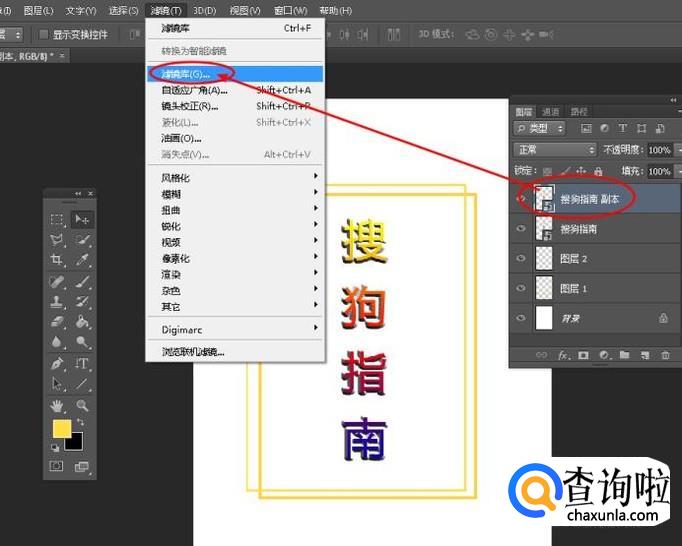Image resolution: width=682 pixels, height=546 pixels.
Task: Enable the 显示变换控件 checkbox
Action: pyautogui.click(x=44, y=34)
